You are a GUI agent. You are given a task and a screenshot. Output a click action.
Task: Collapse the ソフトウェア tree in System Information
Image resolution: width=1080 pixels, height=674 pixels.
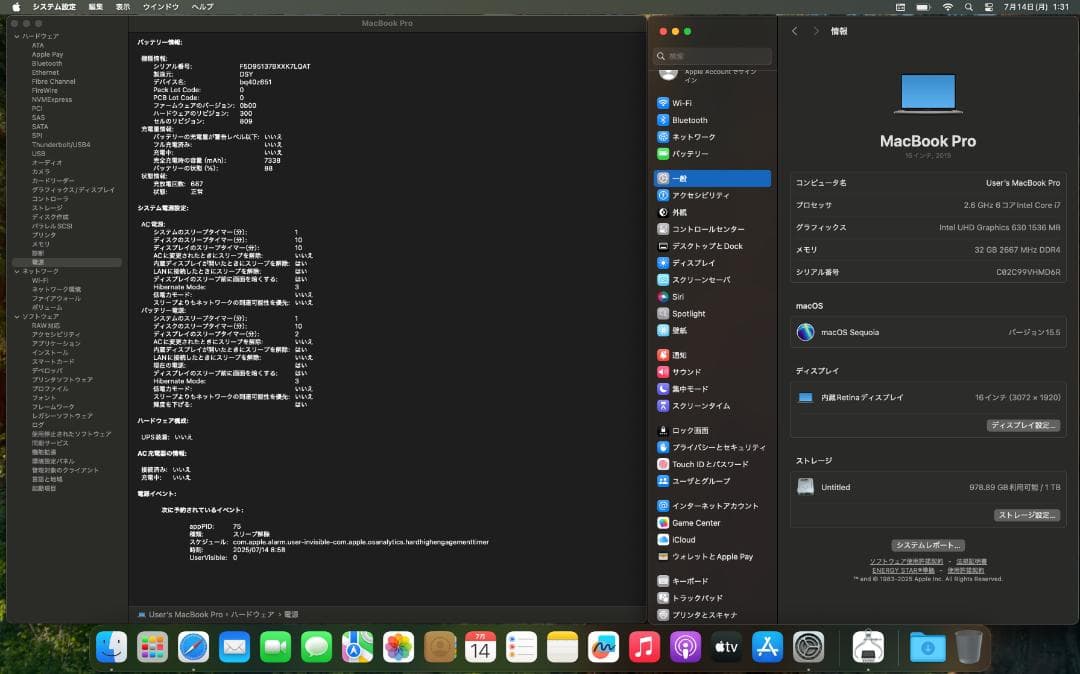tap(17, 317)
